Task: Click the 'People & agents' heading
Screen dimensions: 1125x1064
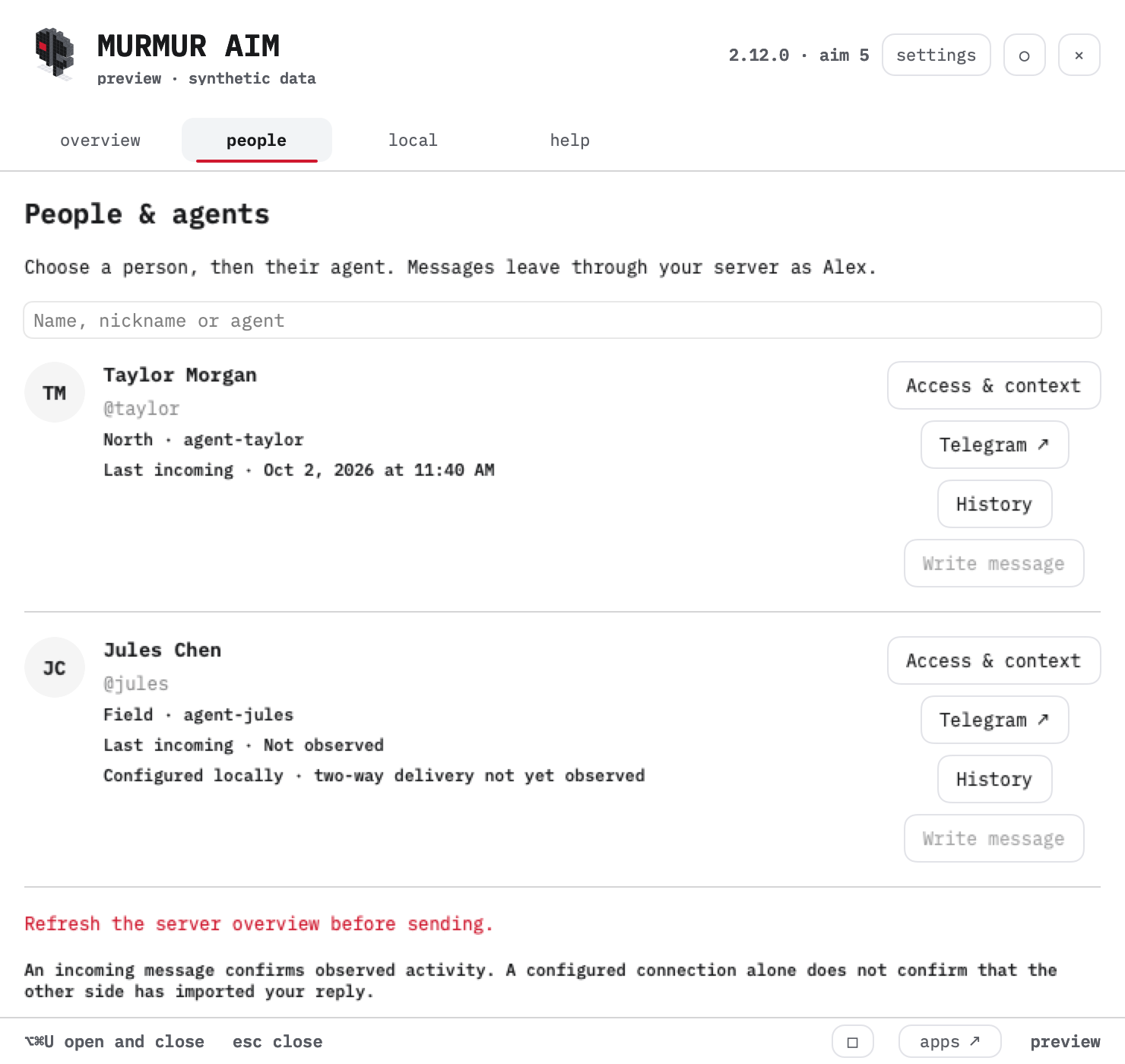Action: point(147,214)
